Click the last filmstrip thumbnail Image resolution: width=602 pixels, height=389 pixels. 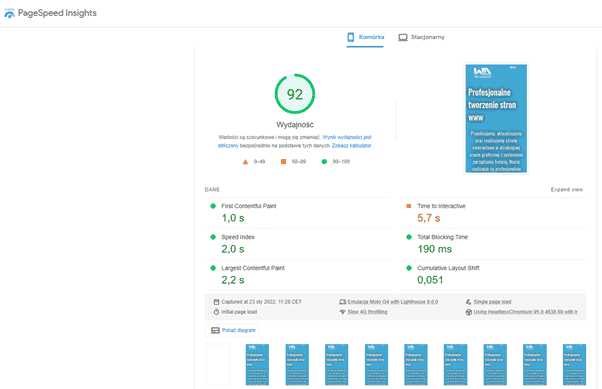pyautogui.click(x=574, y=364)
